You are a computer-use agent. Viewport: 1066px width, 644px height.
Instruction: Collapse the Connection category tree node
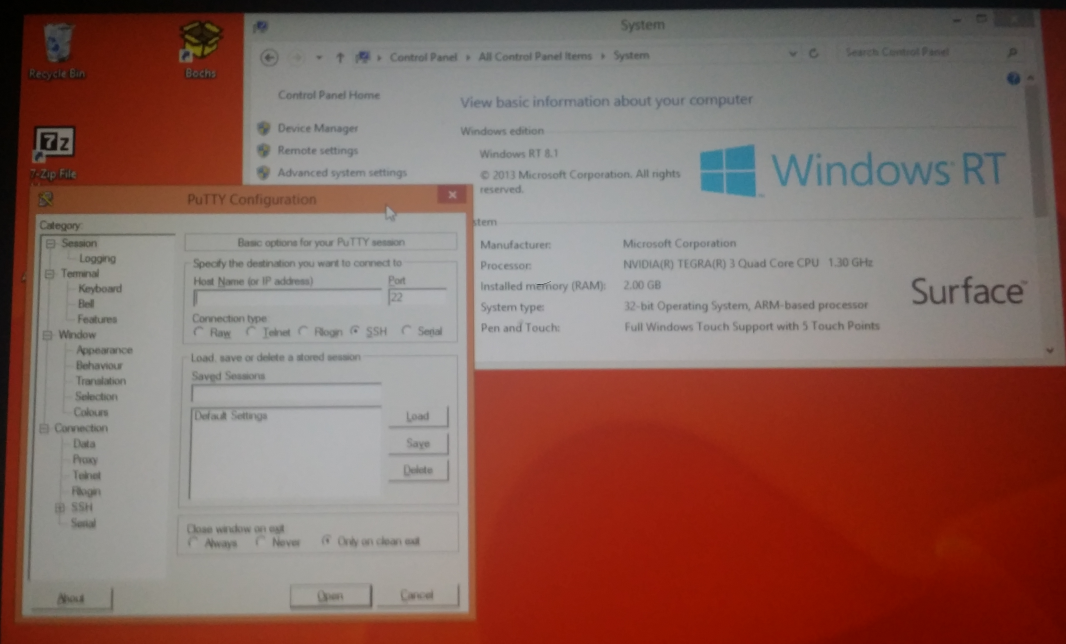(45, 429)
